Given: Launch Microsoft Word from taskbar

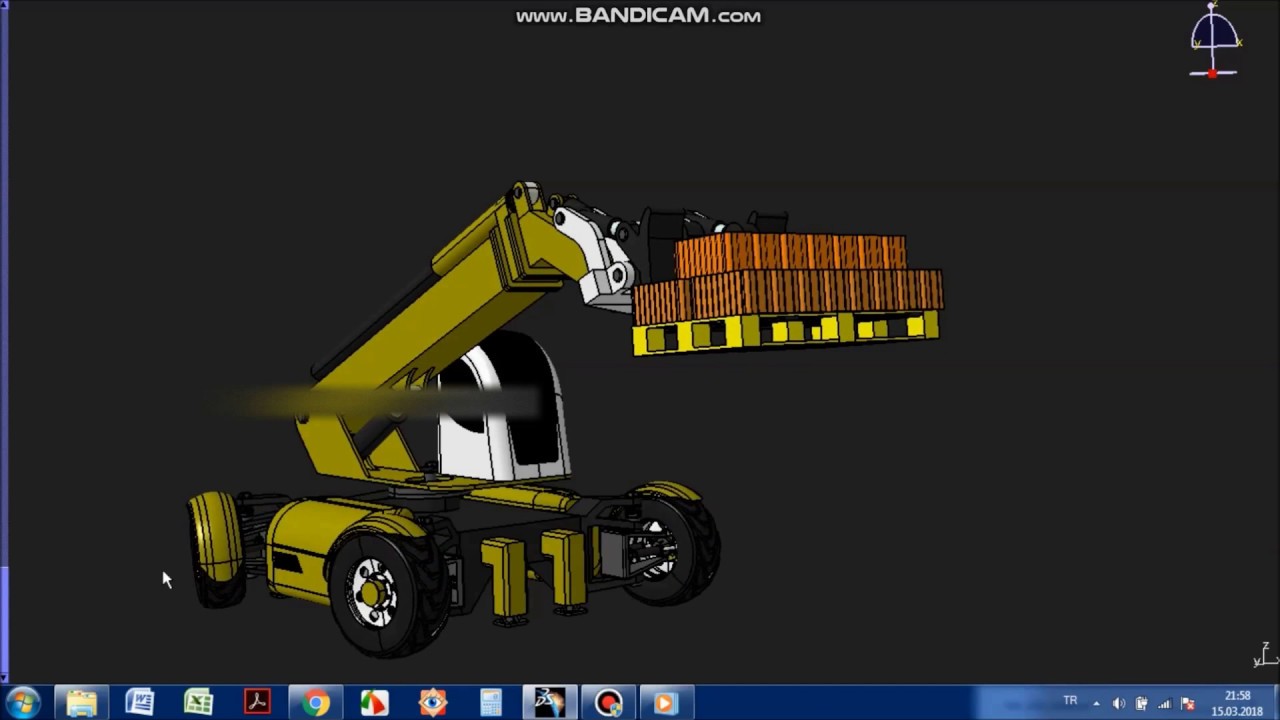Looking at the screenshot, I should pyautogui.click(x=140, y=702).
